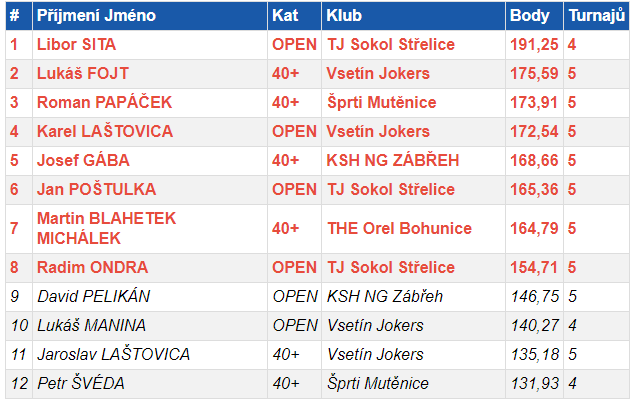The width and height of the screenshot is (633, 399).
Task: Click Jaroslav LAŠTOVICA name
Action: tap(113, 355)
